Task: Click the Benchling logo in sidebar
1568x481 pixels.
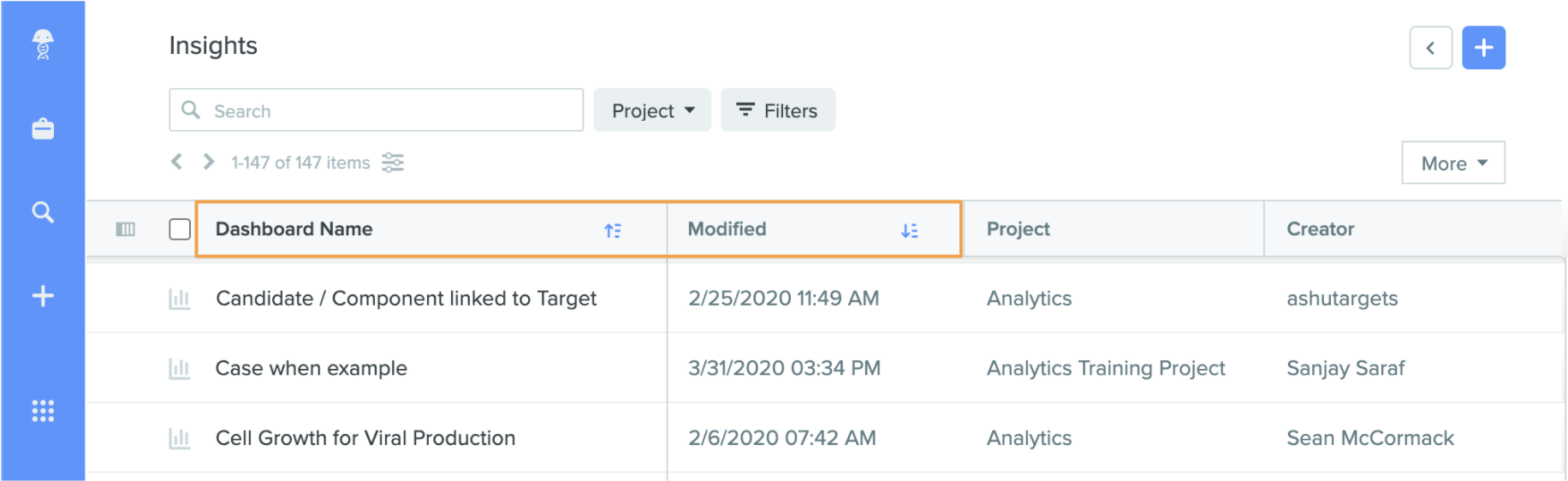Action: 43,45
